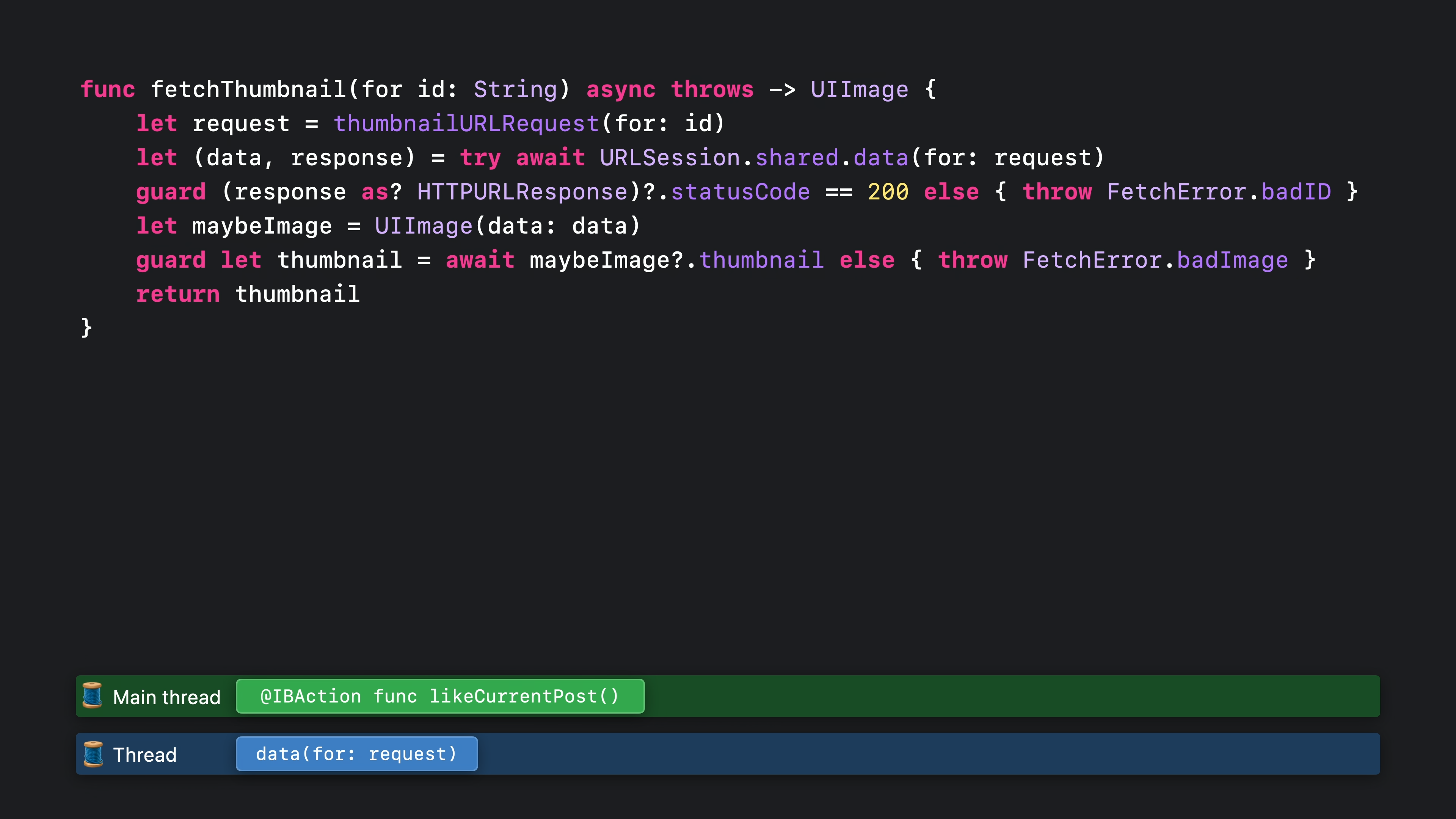Click the Main thread spool icon

pos(92,696)
